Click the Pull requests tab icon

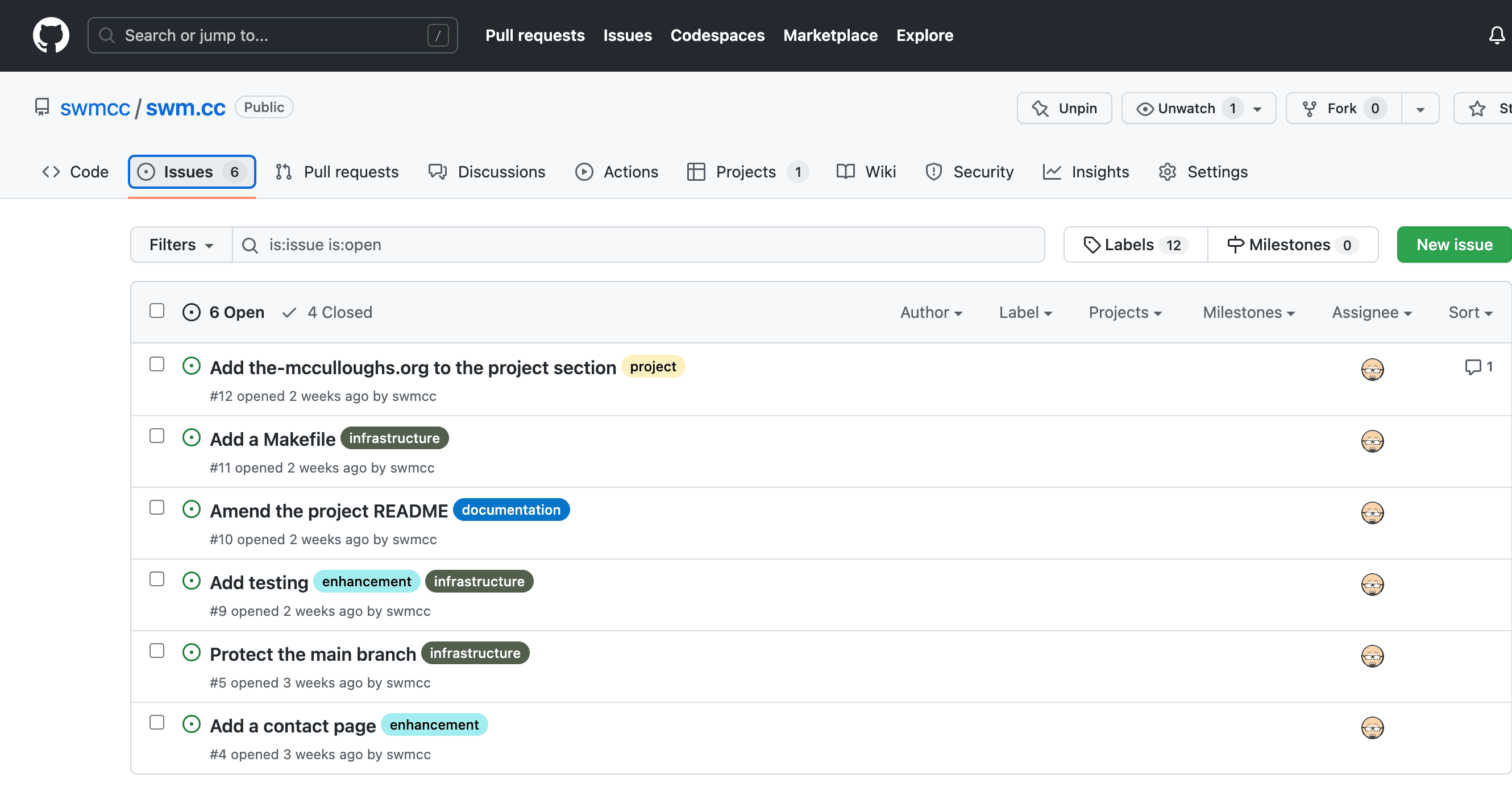point(284,171)
